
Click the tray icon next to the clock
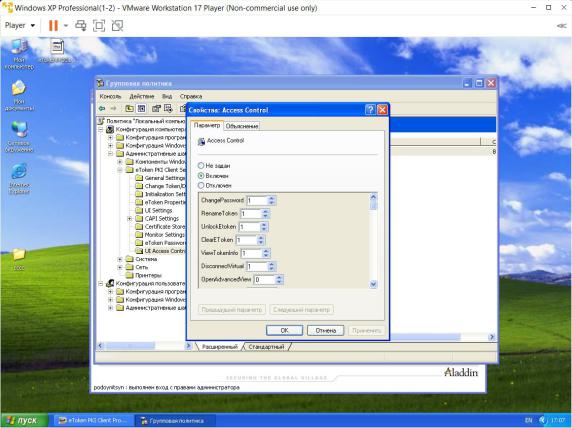pos(543,420)
